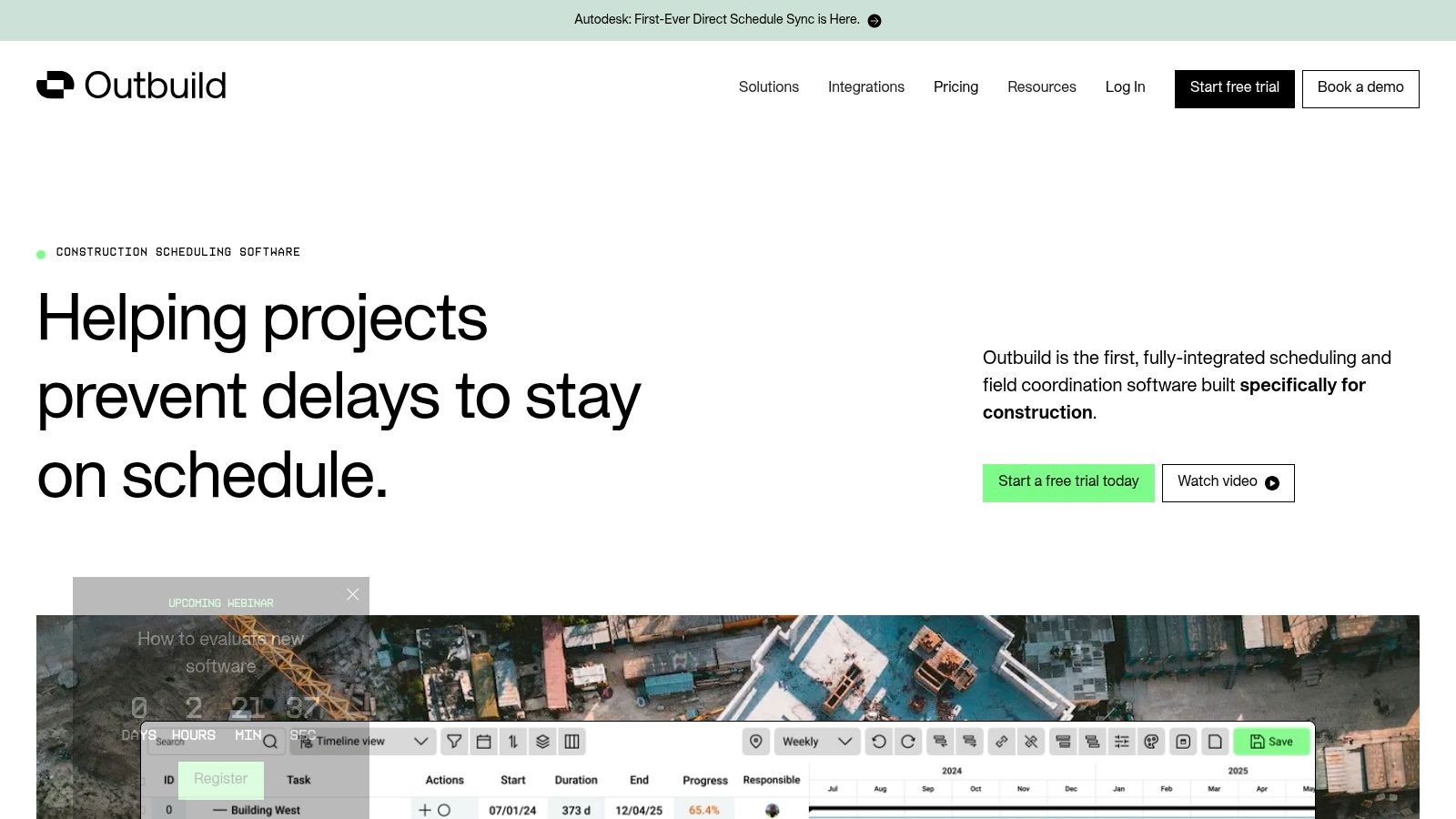Viewport: 1456px width, 819px height.
Task: Click the filter funnel icon in toolbar
Action: (x=454, y=742)
